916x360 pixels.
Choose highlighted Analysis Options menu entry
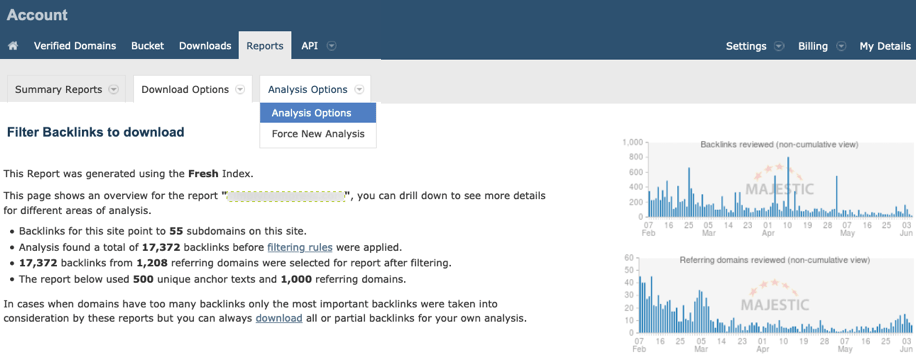coord(318,113)
